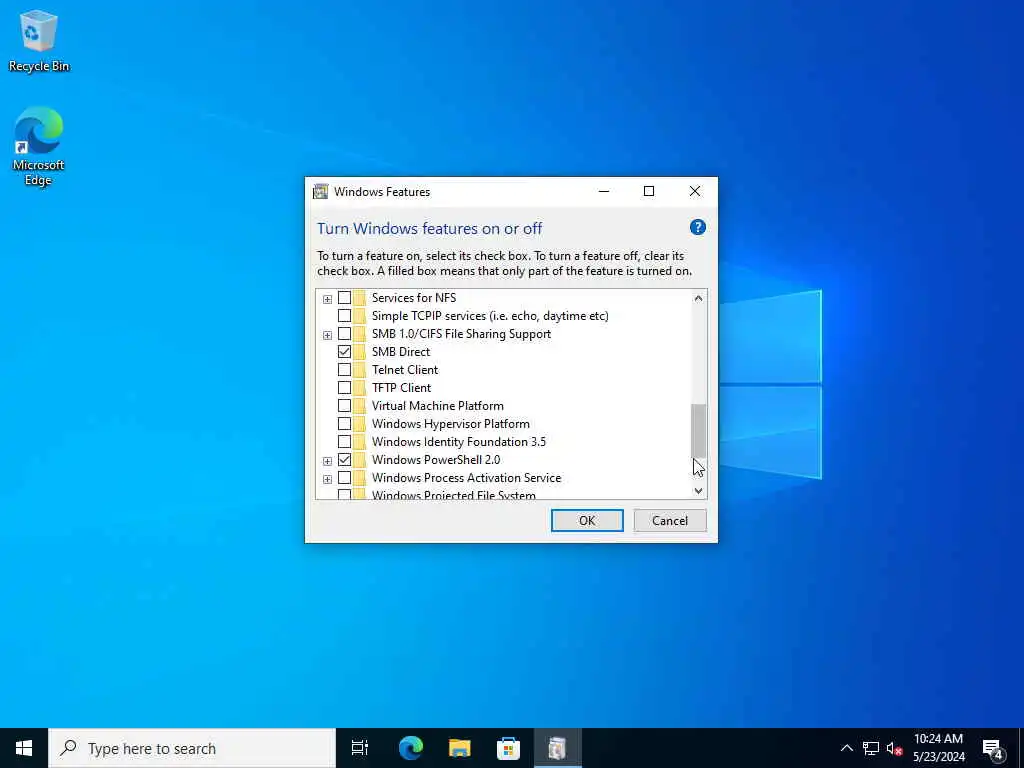Screen dimensions: 1024x768
Task: Open the Action Center notifications icon
Action: tap(993, 748)
